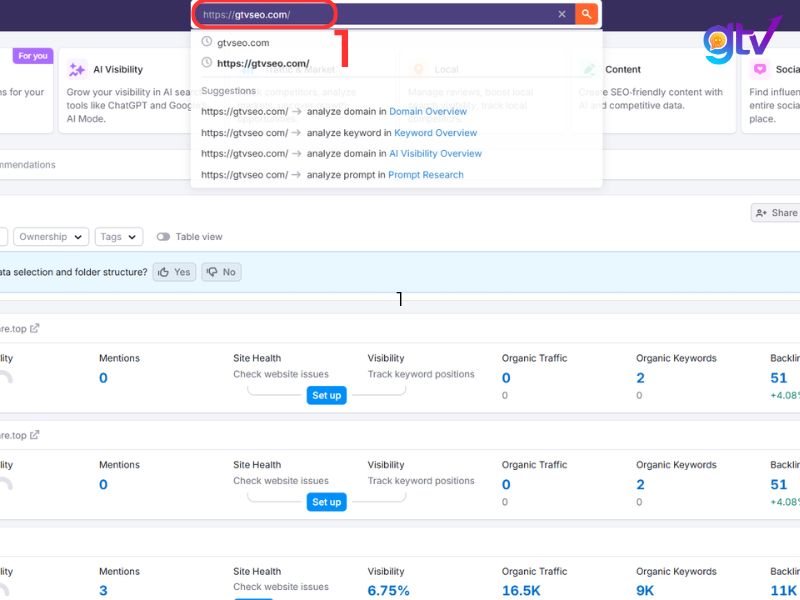Screen dimensions: 800x600
Task: Click the thumbs down No feedback button
Action: point(221,271)
